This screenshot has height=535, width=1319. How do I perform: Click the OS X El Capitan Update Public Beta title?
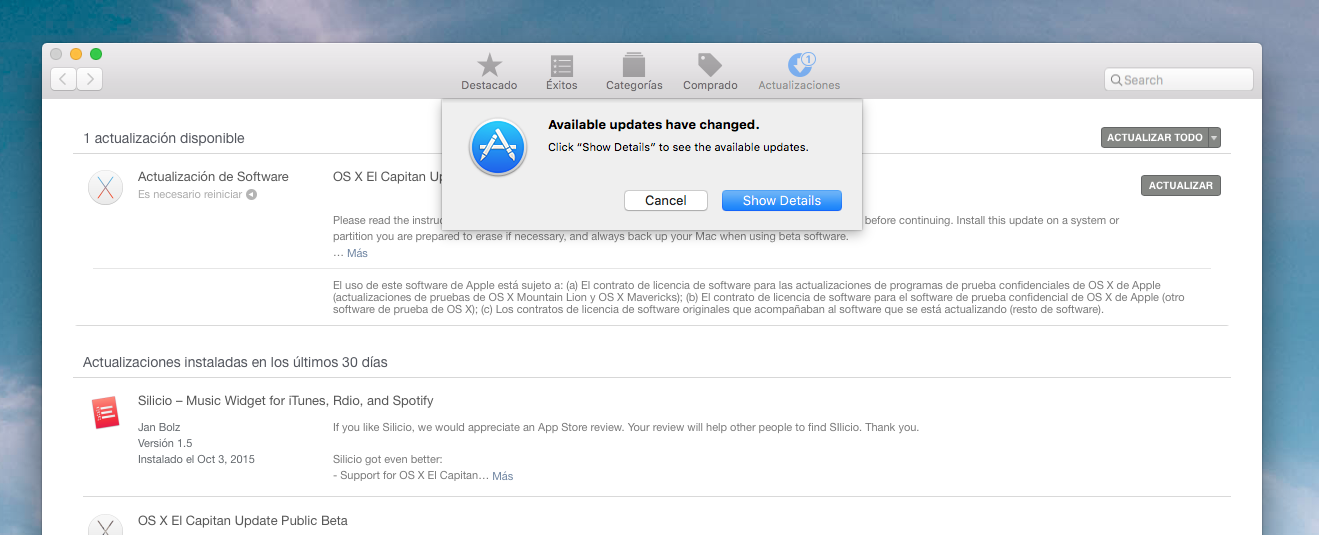coord(243,521)
